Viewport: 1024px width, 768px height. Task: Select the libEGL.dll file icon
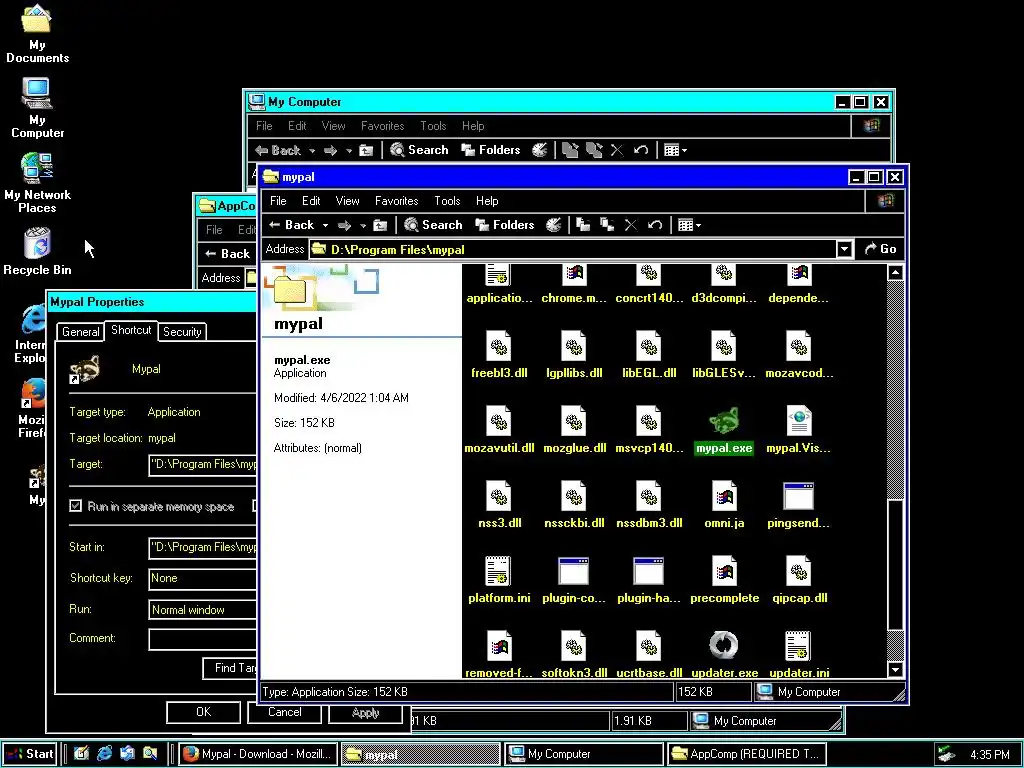tap(648, 346)
